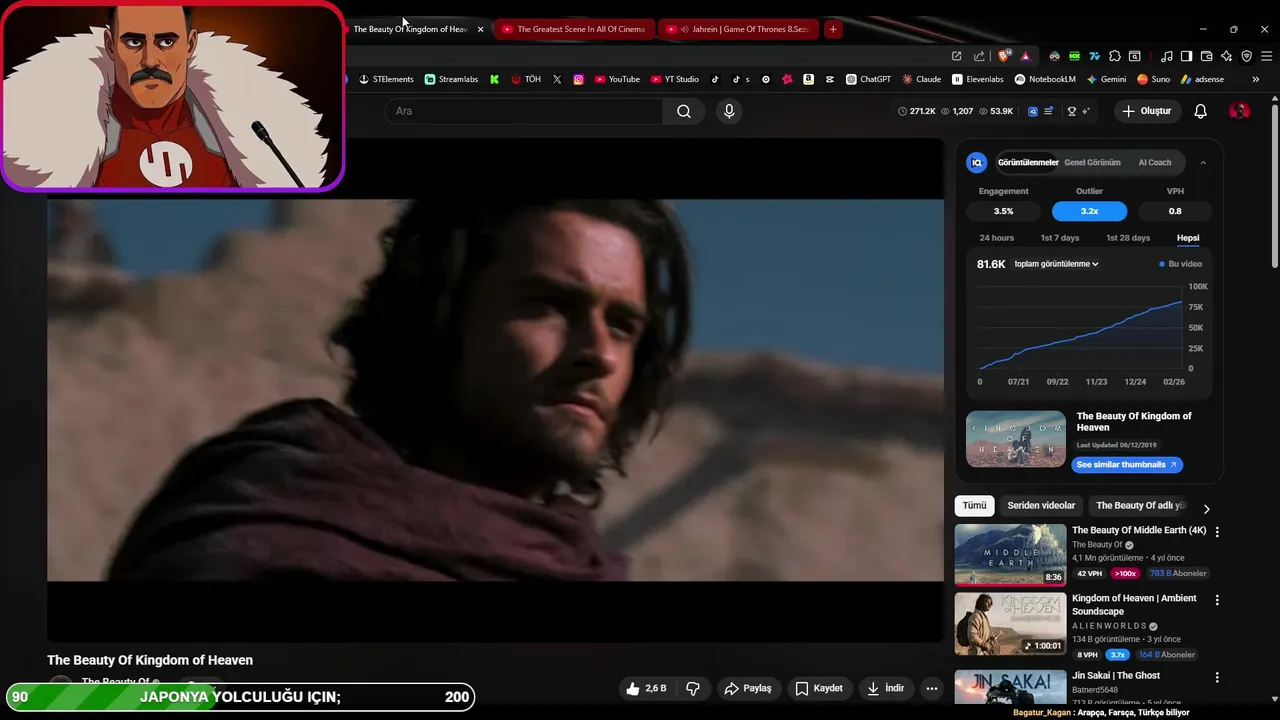
Task: Select the 1st 28 days range tab
Action: coord(1128,238)
